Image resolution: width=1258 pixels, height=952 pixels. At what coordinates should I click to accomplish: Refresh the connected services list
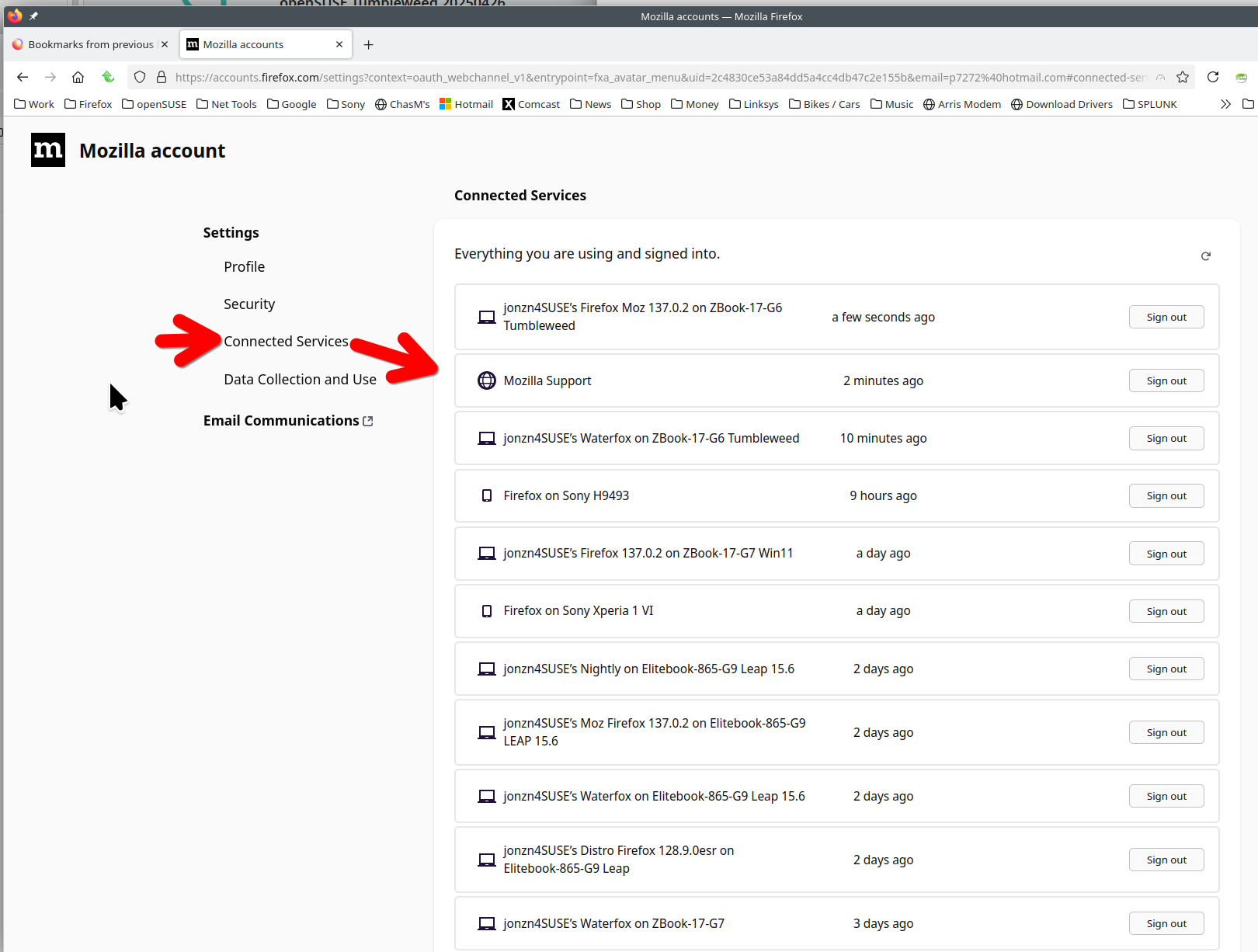[1206, 256]
